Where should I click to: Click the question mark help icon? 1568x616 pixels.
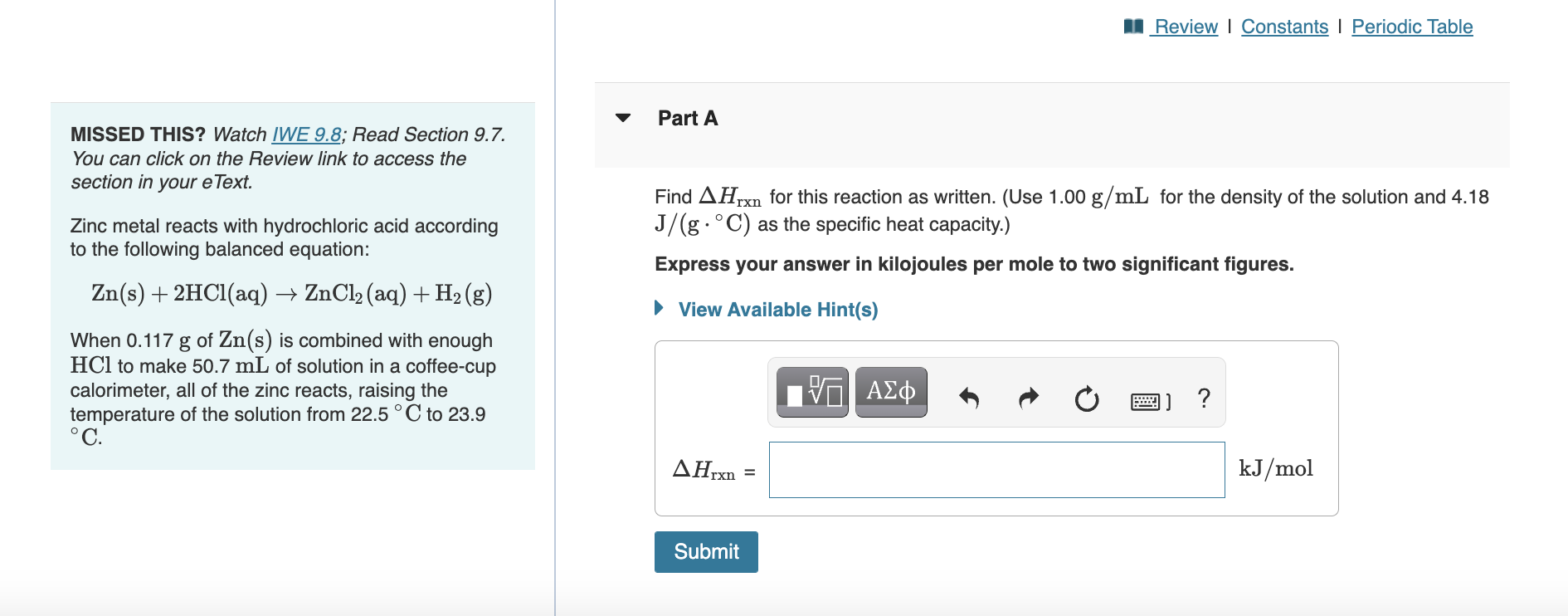1204,398
